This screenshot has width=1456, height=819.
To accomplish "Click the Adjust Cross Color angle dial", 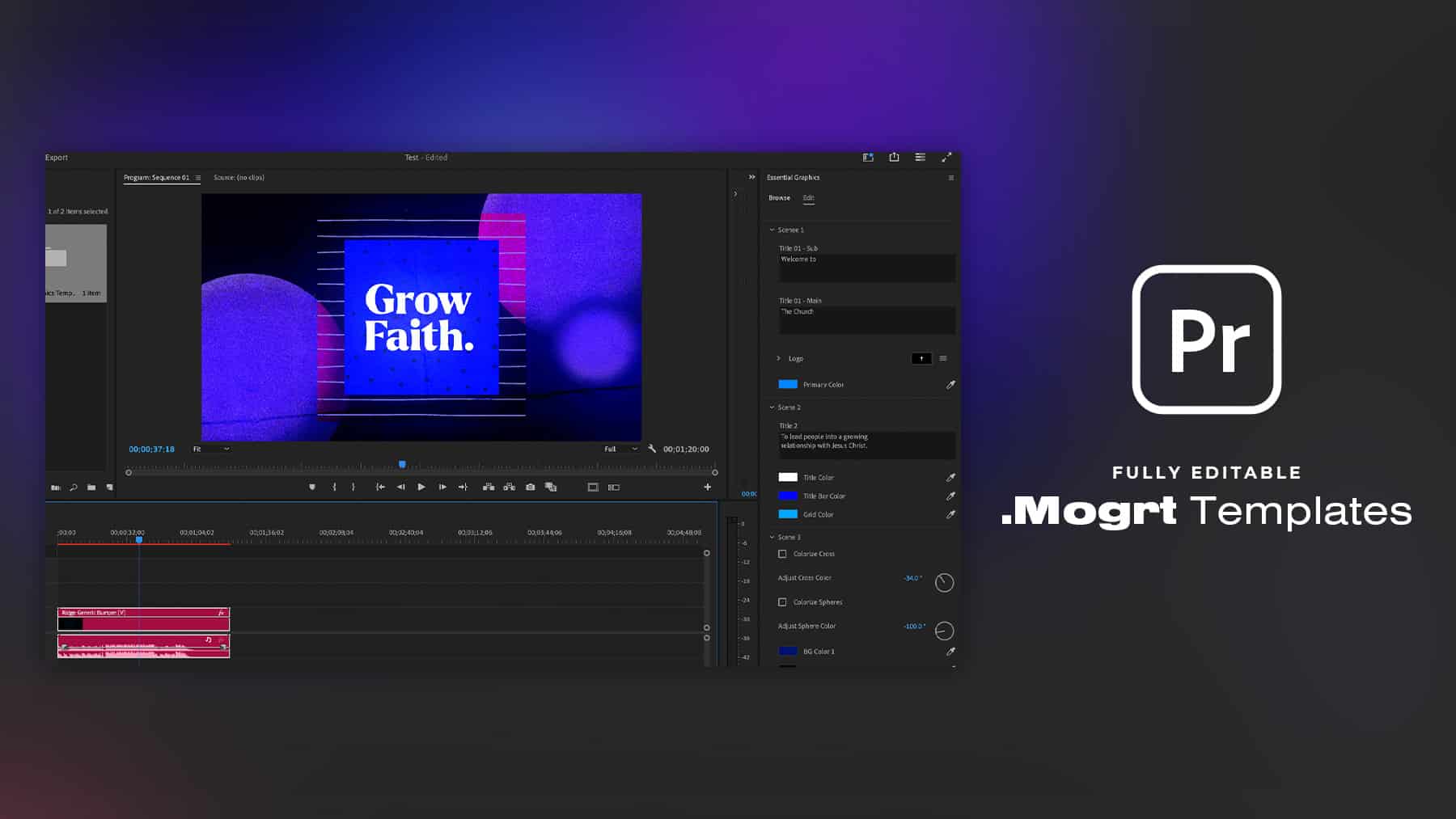I will (x=944, y=582).
